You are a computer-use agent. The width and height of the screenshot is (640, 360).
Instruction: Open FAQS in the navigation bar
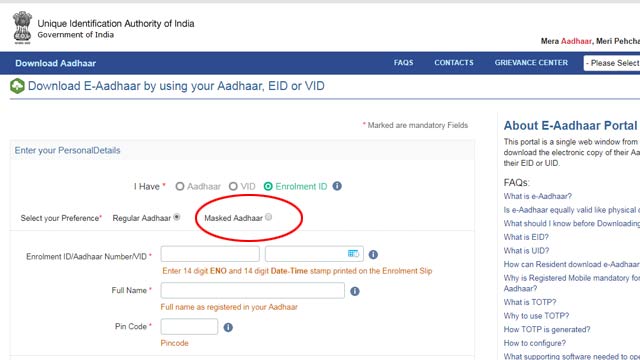(403, 63)
